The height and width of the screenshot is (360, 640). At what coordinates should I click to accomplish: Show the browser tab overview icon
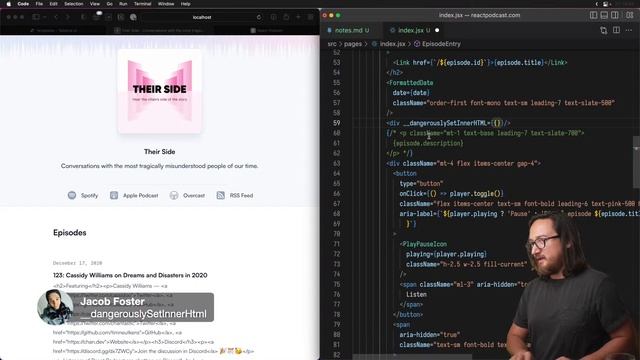click(311, 17)
